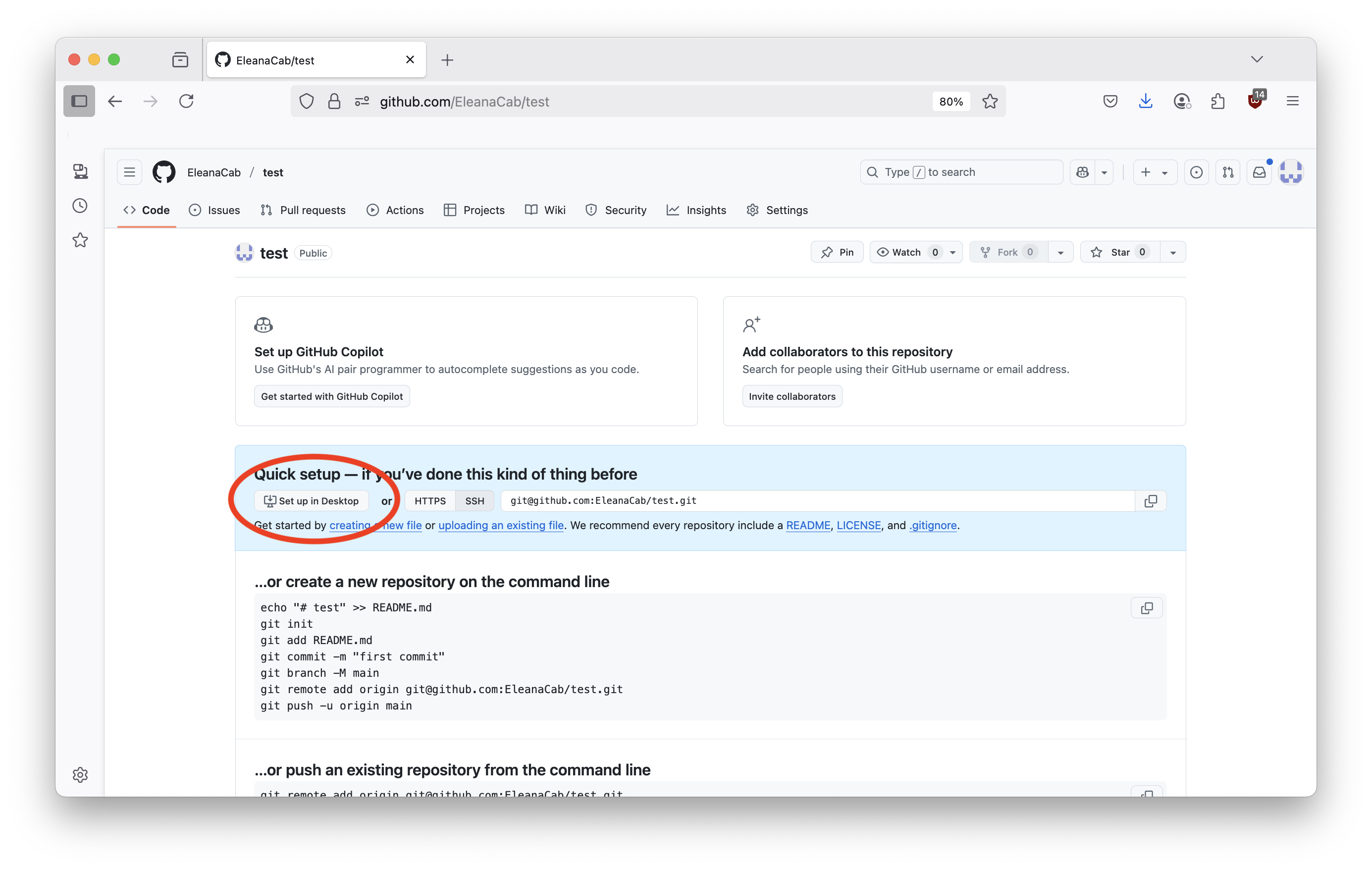This screenshot has width=1372, height=870.
Task: Open the GitHub hamburger navigation menu
Action: pyautogui.click(x=129, y=172)
